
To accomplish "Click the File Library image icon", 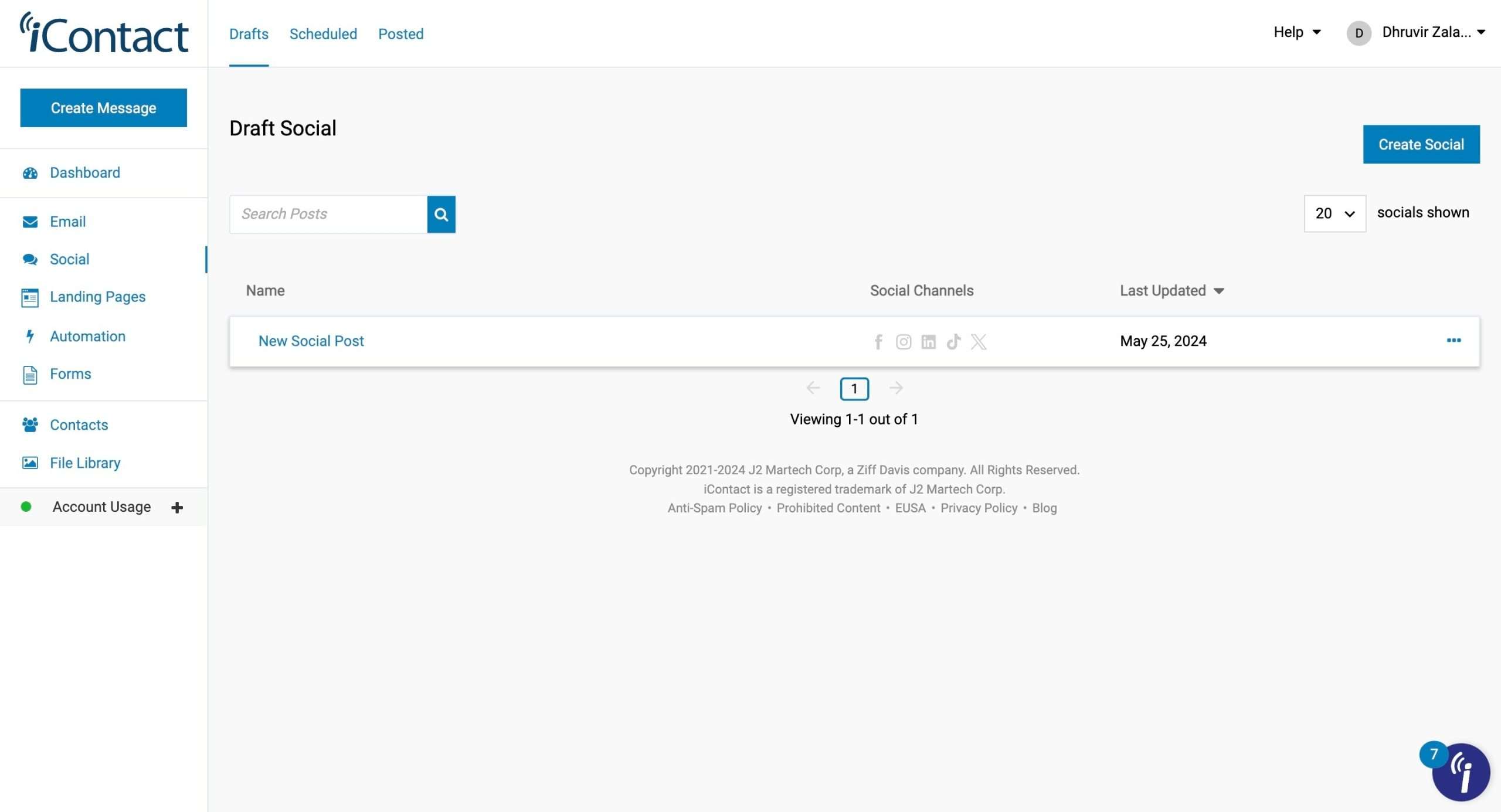I will click(x=30, y=463).
